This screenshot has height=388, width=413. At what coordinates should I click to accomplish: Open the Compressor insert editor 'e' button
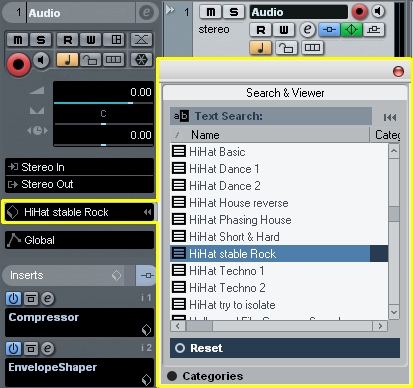pyautogui.click(x=47, y=299)
